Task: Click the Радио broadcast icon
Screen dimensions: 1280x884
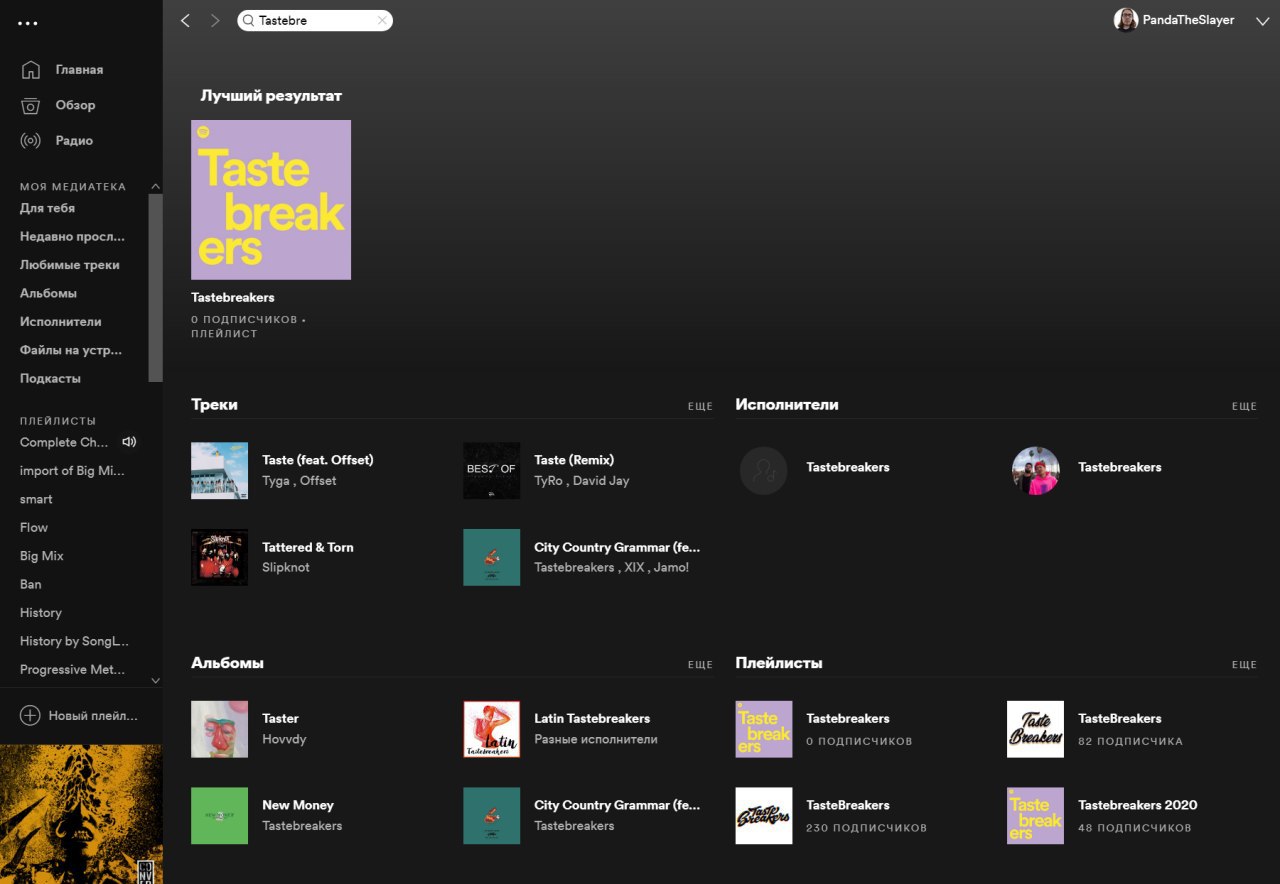Action: (31, 141)
